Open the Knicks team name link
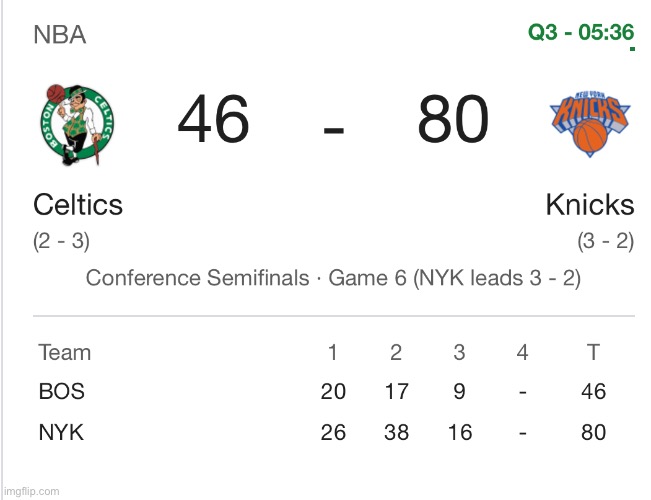 pyautogui.click(x=589, y=205)
